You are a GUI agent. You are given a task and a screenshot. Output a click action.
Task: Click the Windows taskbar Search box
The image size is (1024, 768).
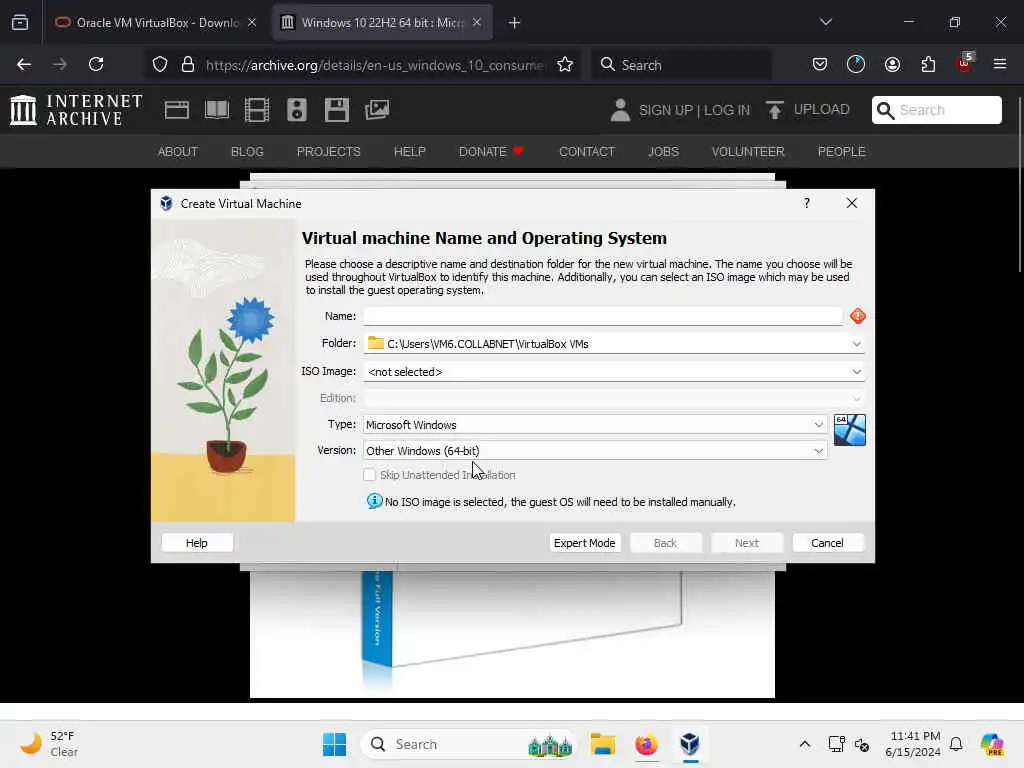468,744
